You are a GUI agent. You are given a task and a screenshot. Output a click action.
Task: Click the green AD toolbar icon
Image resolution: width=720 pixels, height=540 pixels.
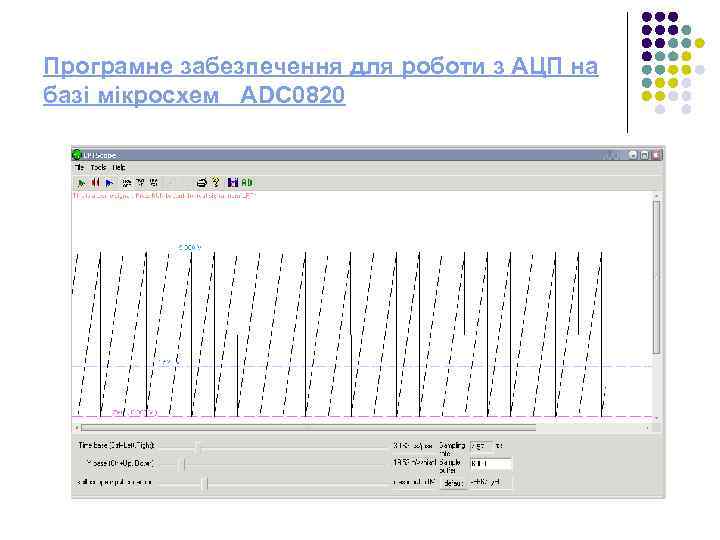pos(247,183)
